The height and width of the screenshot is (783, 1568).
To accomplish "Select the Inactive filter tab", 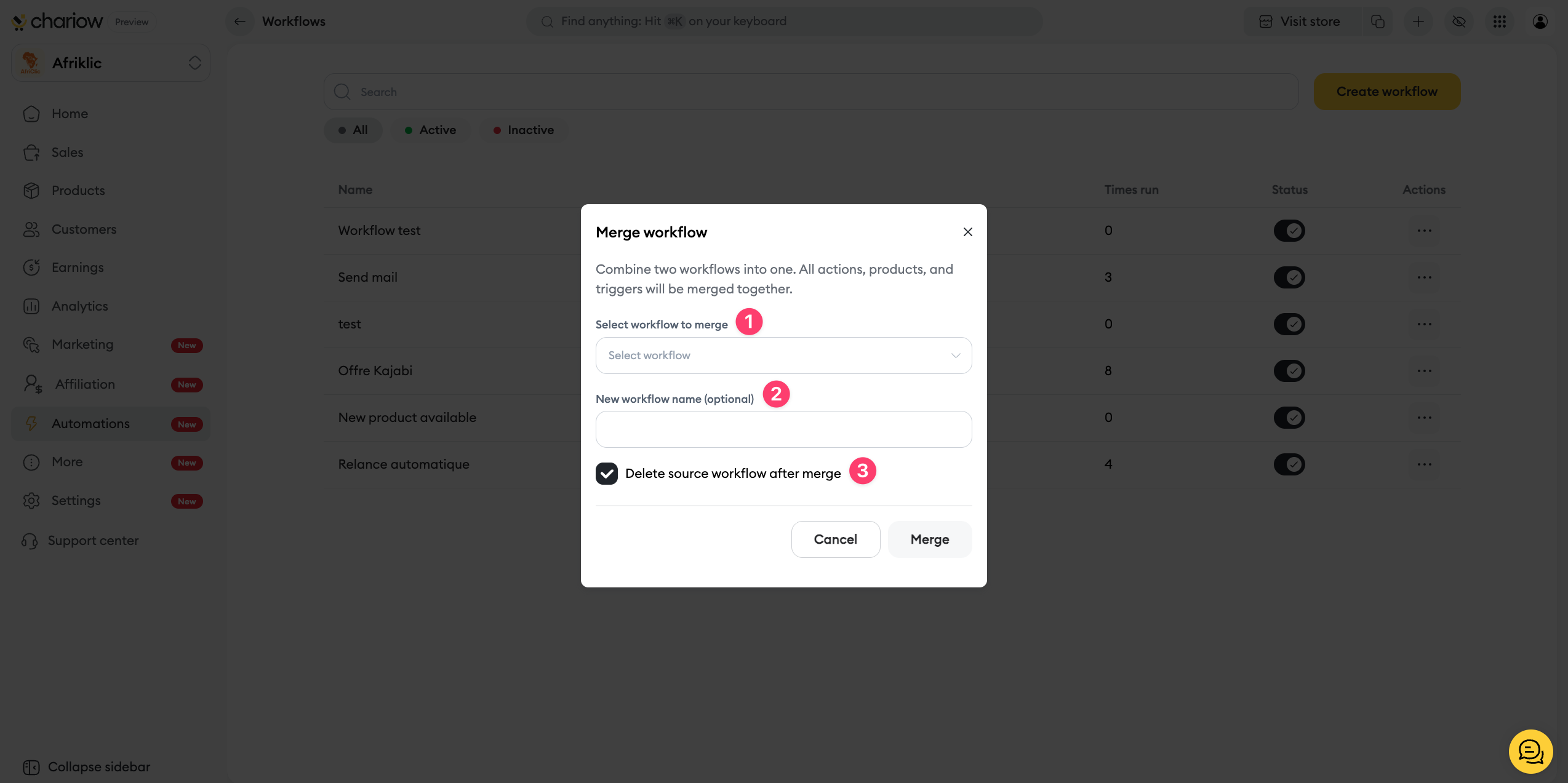I will coord(524,130).
